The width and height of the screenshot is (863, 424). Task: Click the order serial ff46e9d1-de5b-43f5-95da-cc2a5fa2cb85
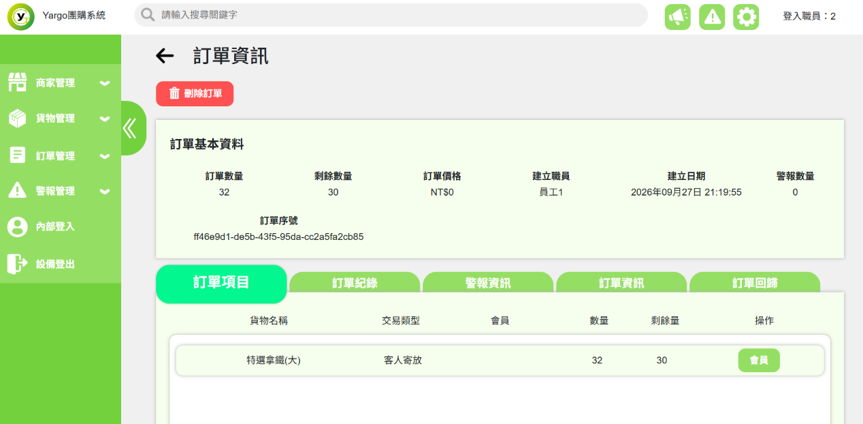click(x=278, y=237)
